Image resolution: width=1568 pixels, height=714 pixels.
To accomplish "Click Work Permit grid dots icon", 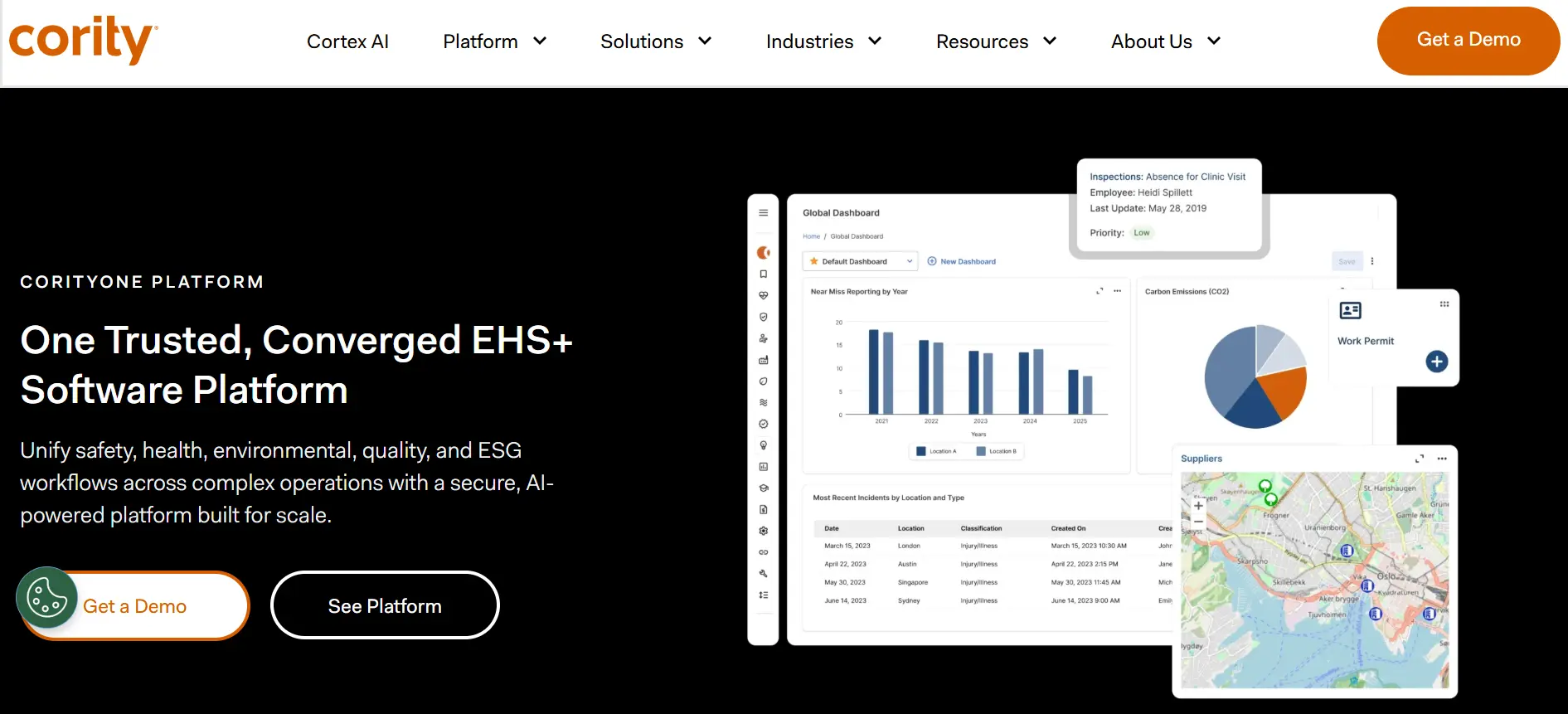I will tap(1444, 304).
